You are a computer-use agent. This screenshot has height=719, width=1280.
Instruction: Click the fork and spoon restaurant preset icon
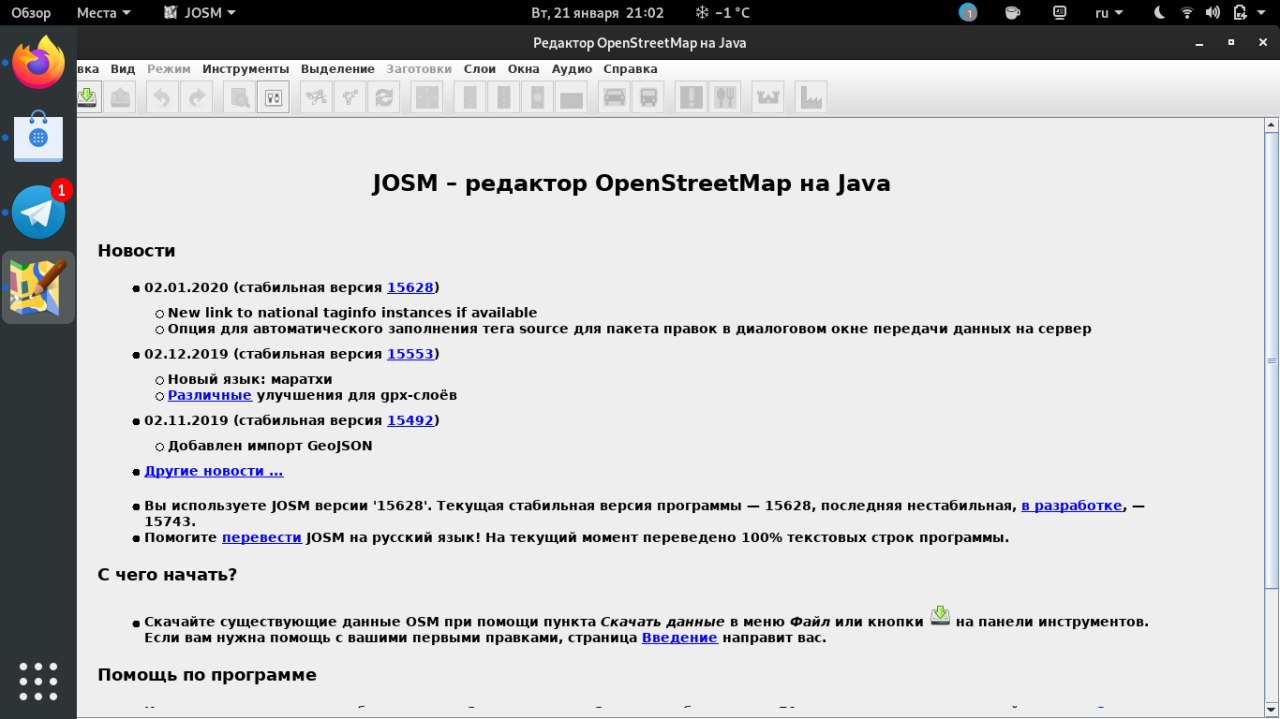724,97
